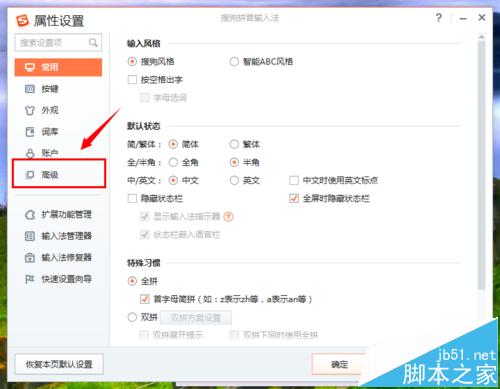Click the shirt icon beside 外观
The image size is (500, 389).
(30, 110)
